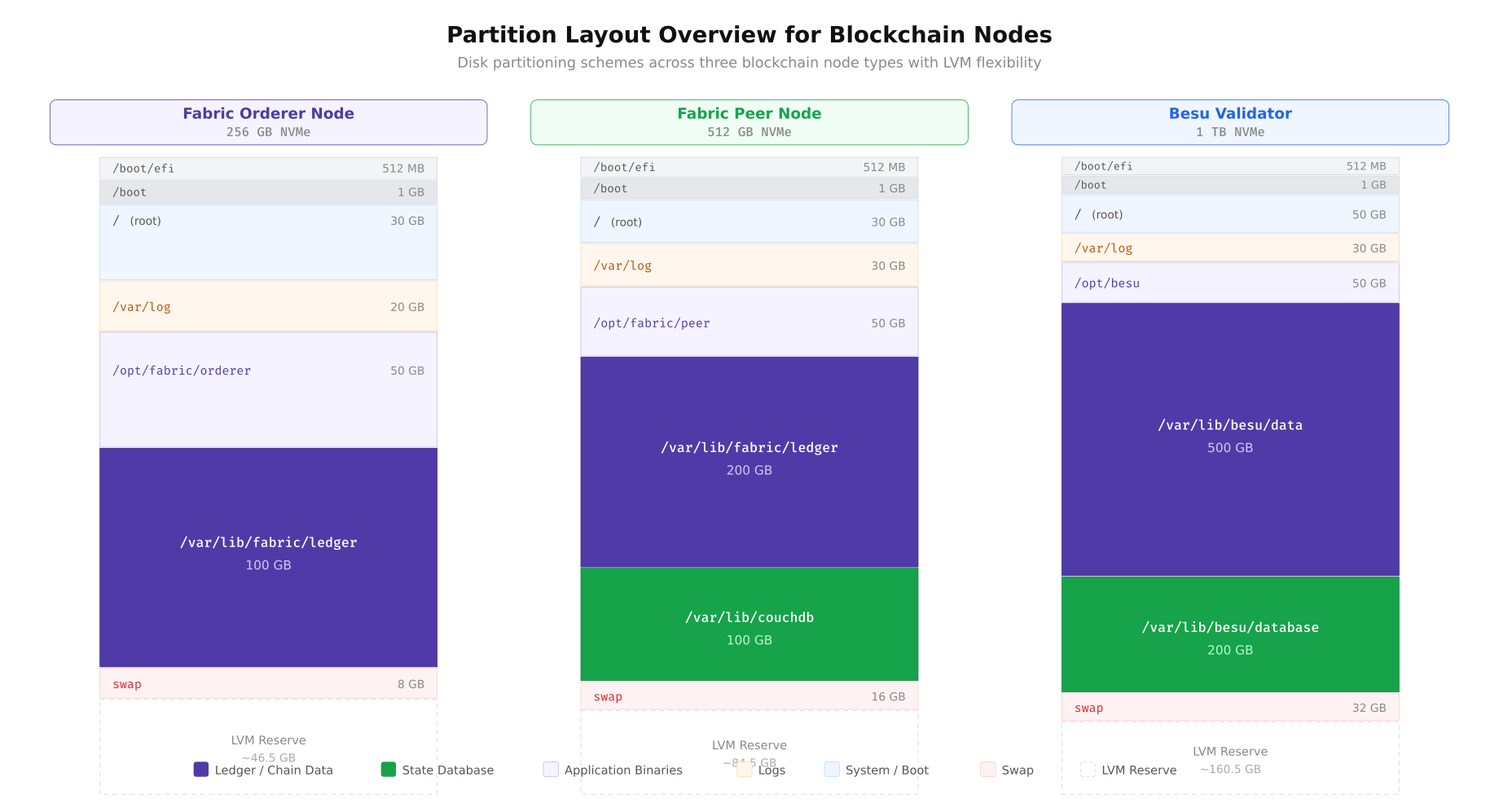Select the LVM Reserve dashed legend marker
The width and height of the screenshot is (1499, 812).
(1088, 769)
